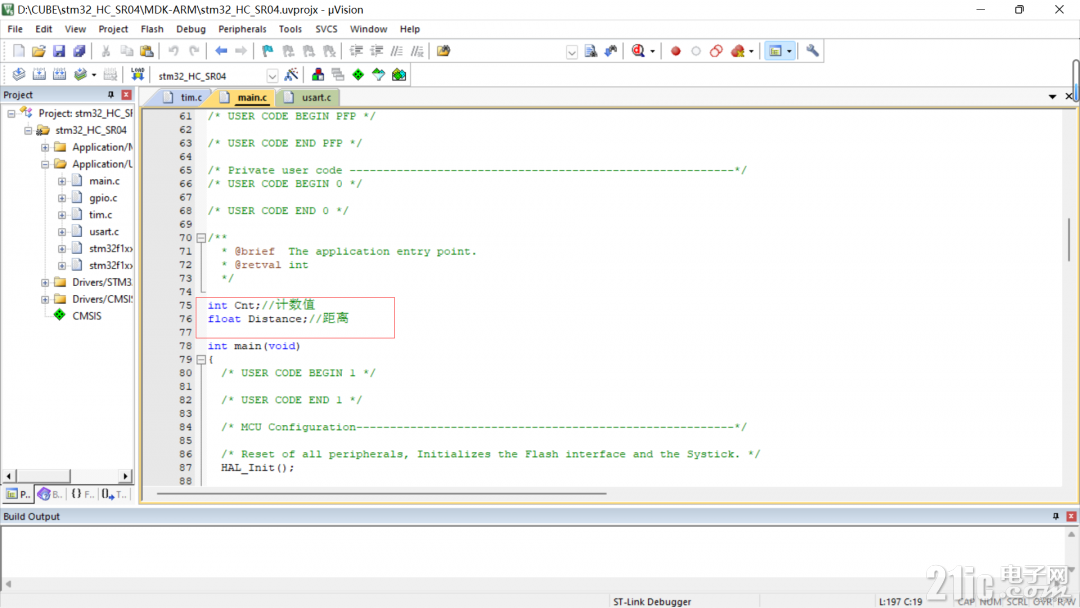Open the debug session dropdown arrow
This screenshot has height=608, width=1080.
coord(652,51)
